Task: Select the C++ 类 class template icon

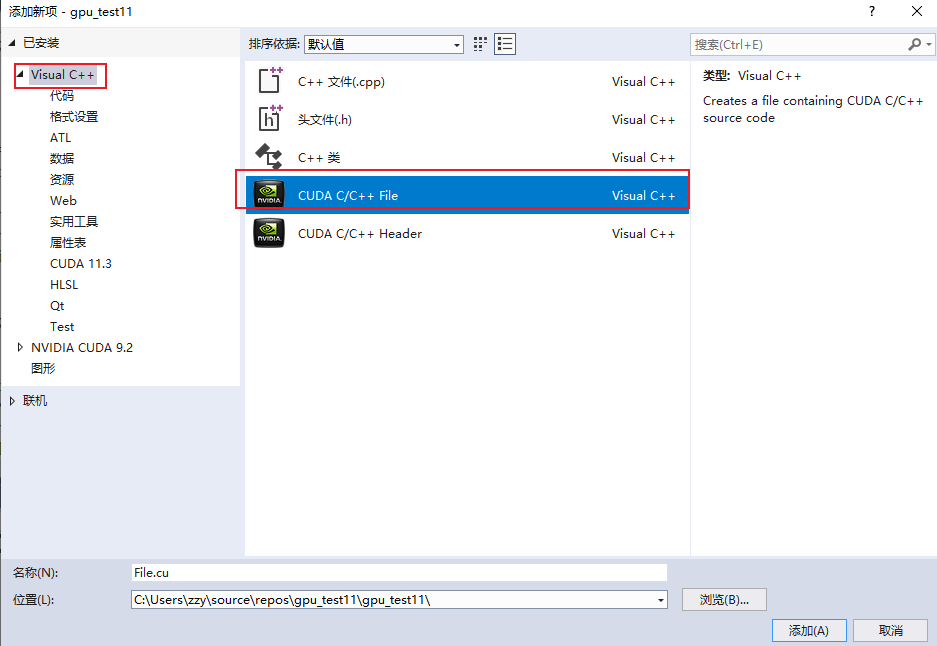Action: pos(268,156)
